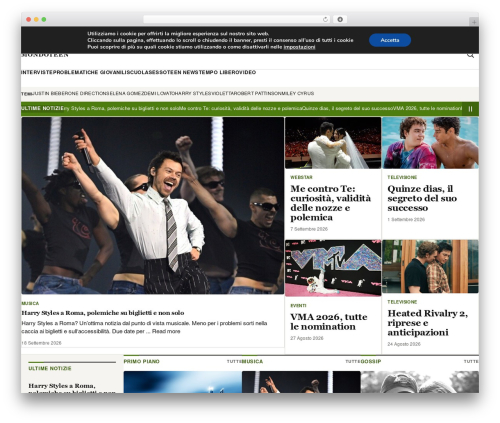Open the black-and-white thumbnail under GOSSIP
Screen dimensions: 500x423
420,382
